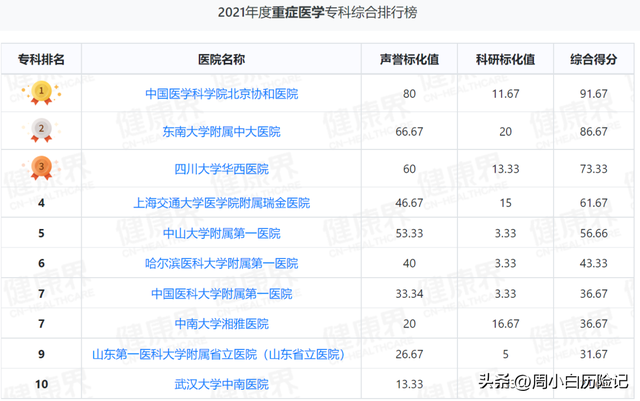
Task: Open 中国医学科学院北京协和医院 link
Action: [222, 94]
